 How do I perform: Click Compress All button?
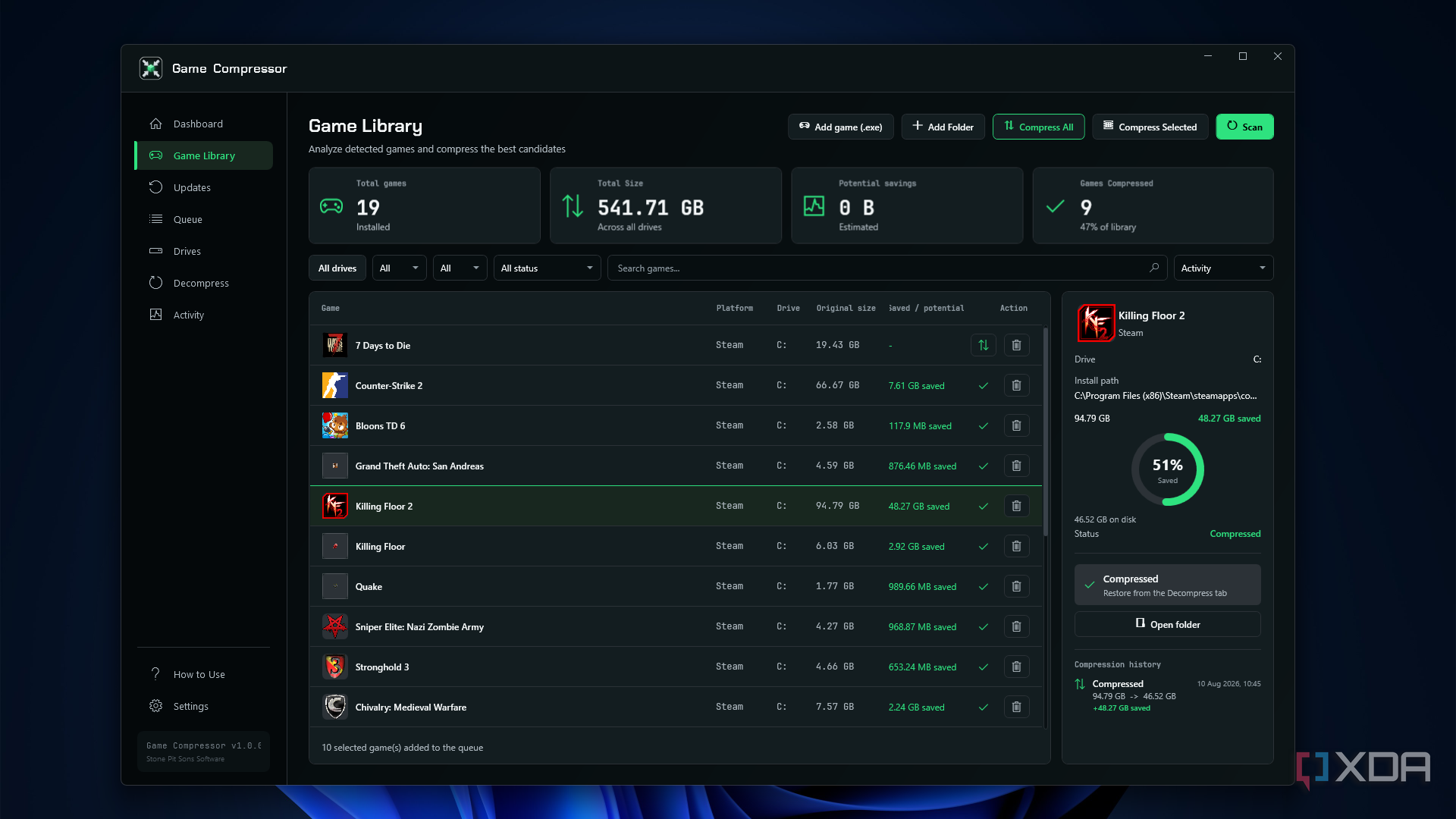click(x=1038, y=127)
